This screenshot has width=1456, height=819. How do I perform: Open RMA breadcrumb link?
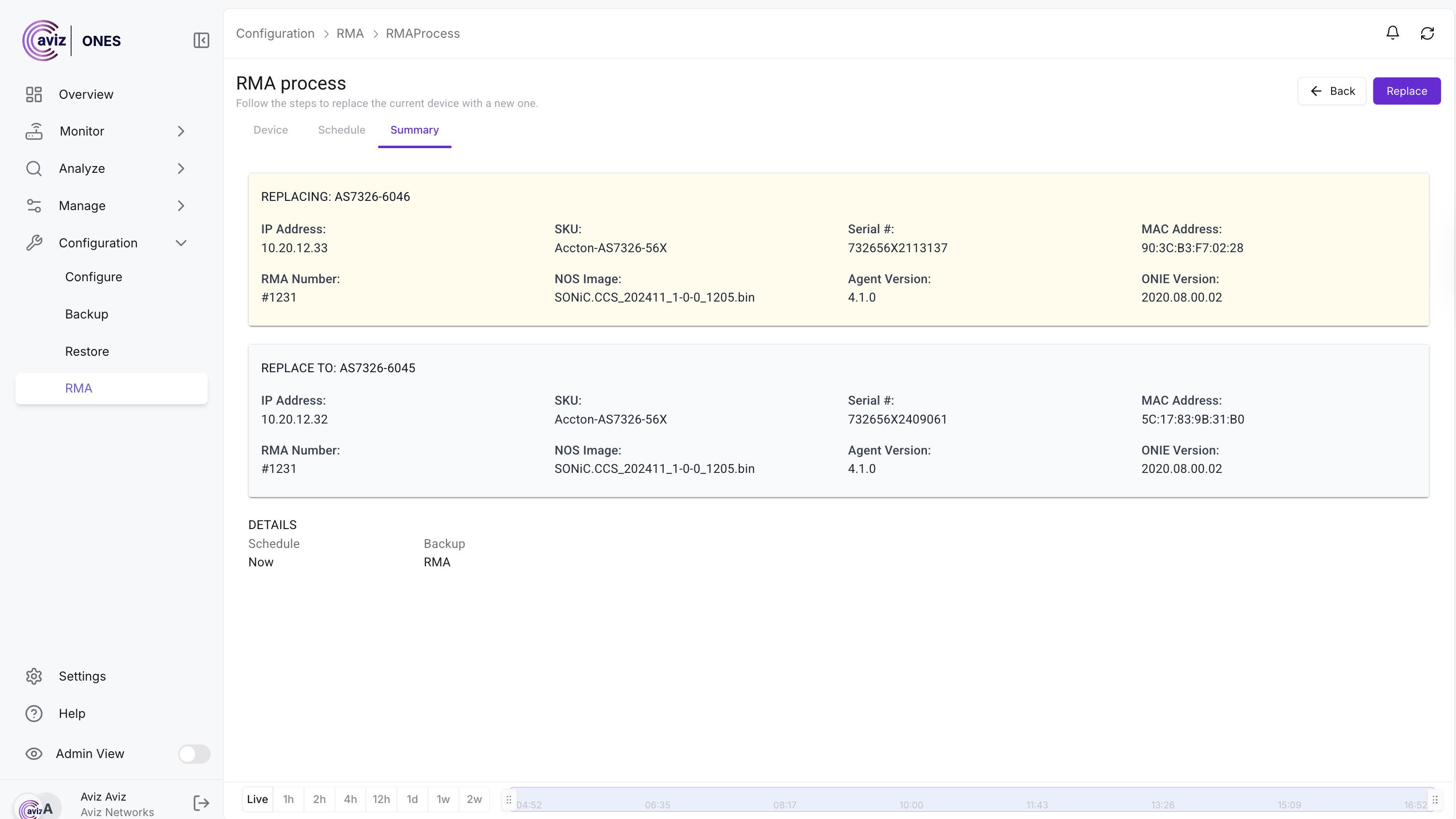pos(350,33)
